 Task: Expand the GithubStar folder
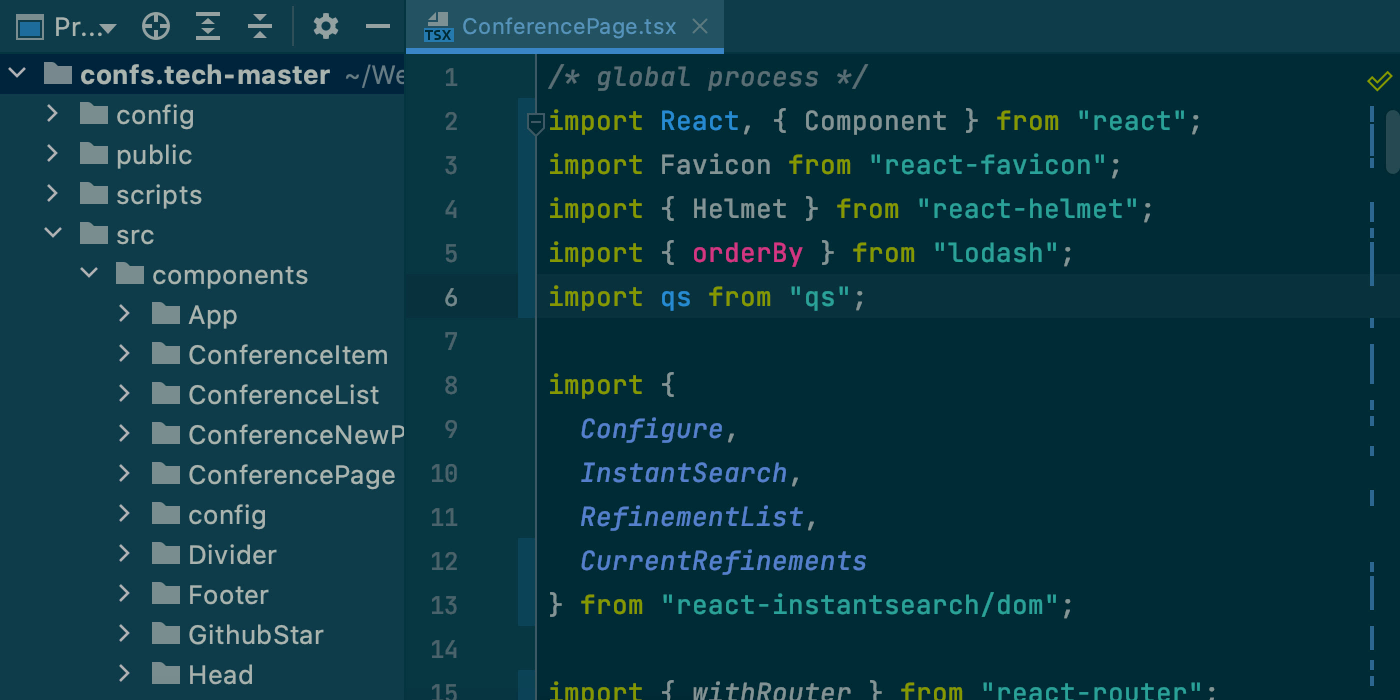(x=124, y=634)
